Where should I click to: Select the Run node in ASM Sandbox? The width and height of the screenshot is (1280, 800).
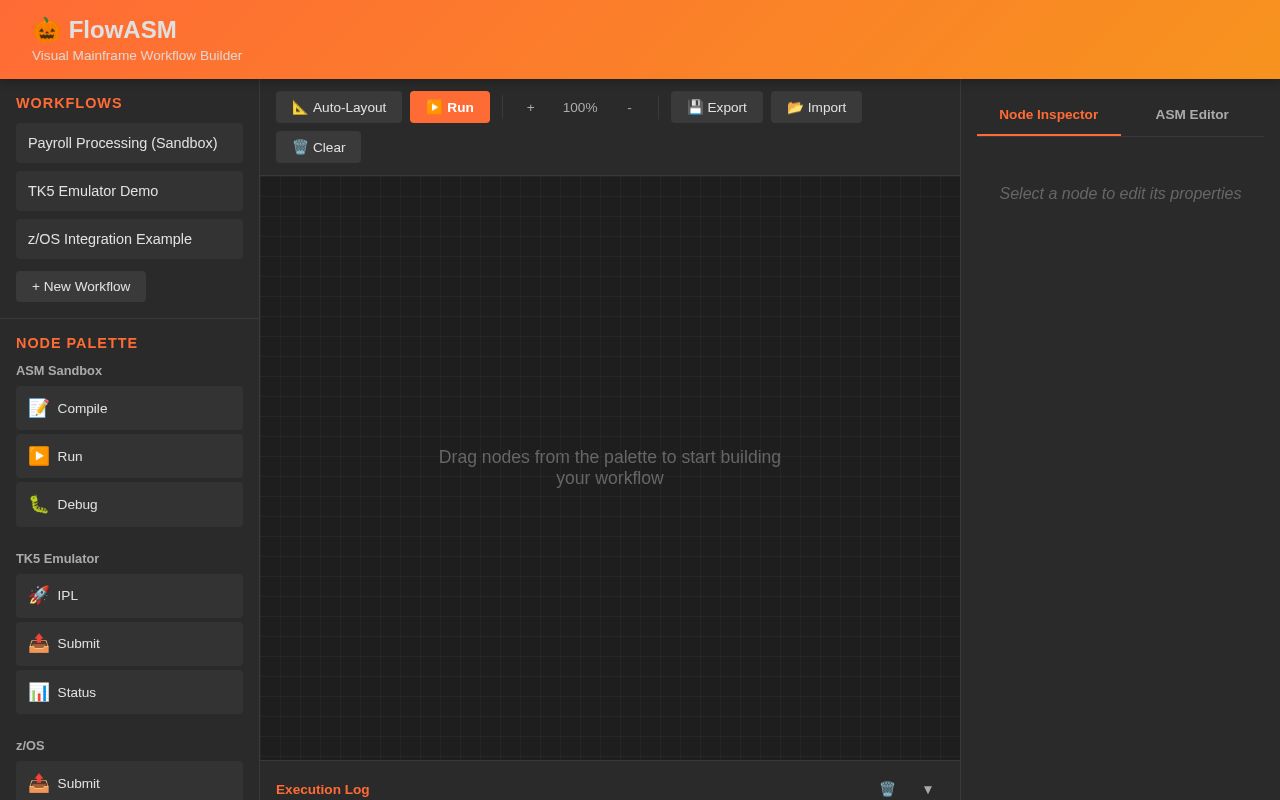click(129, 456)
